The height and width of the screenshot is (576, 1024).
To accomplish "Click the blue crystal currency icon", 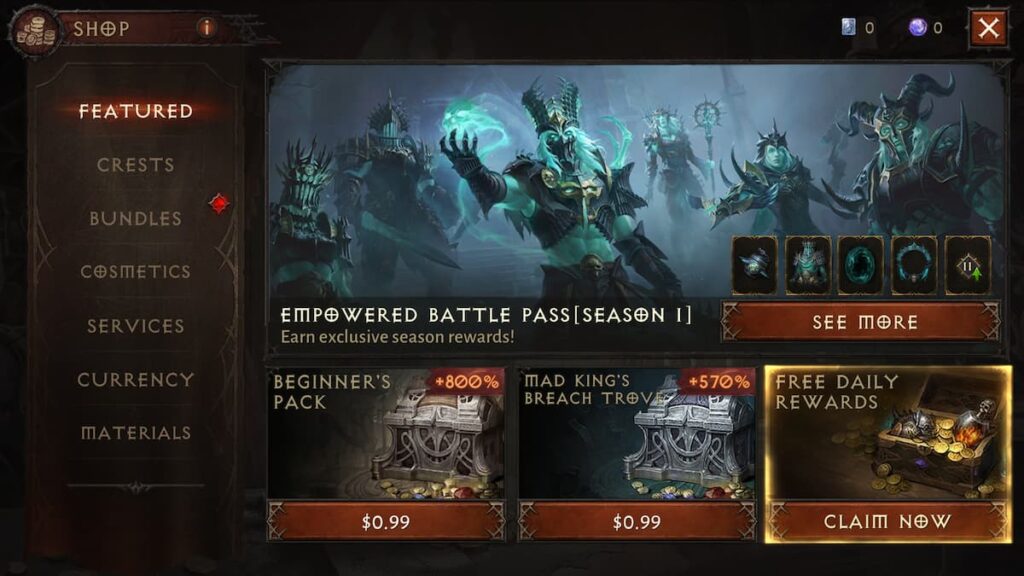I will tap(848, 27).
